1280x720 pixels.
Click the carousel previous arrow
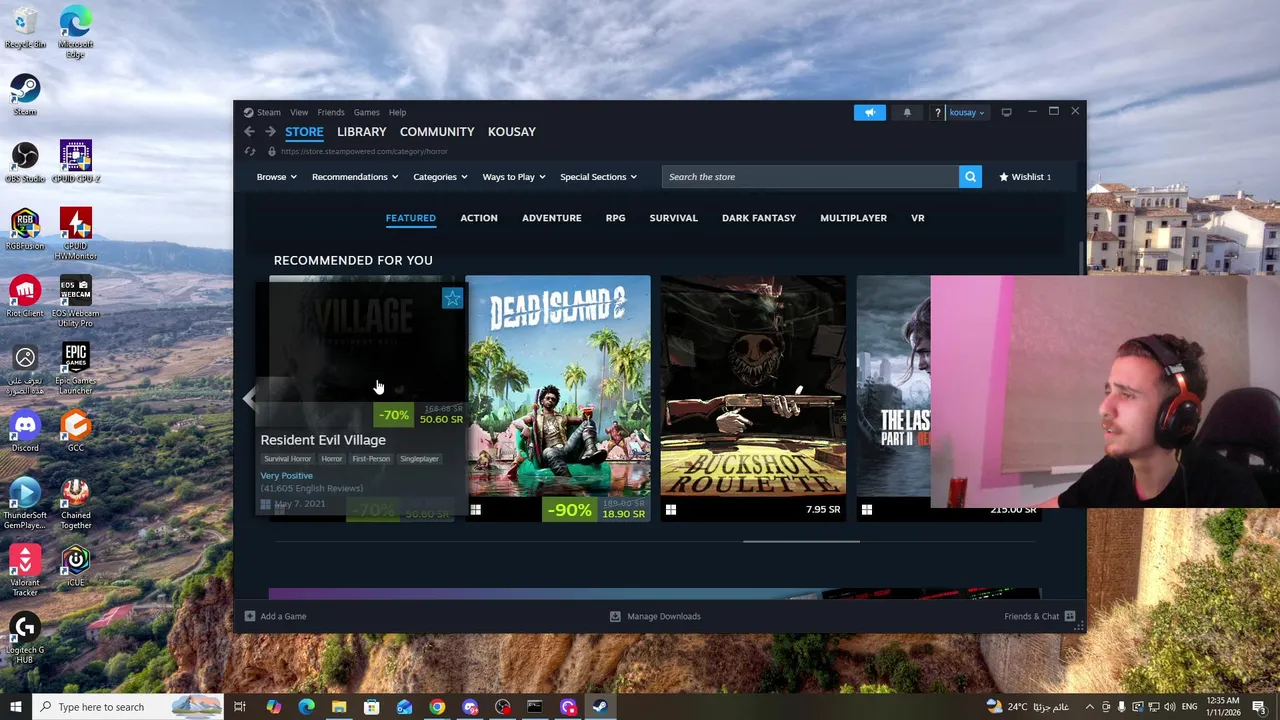coord(249,398)
